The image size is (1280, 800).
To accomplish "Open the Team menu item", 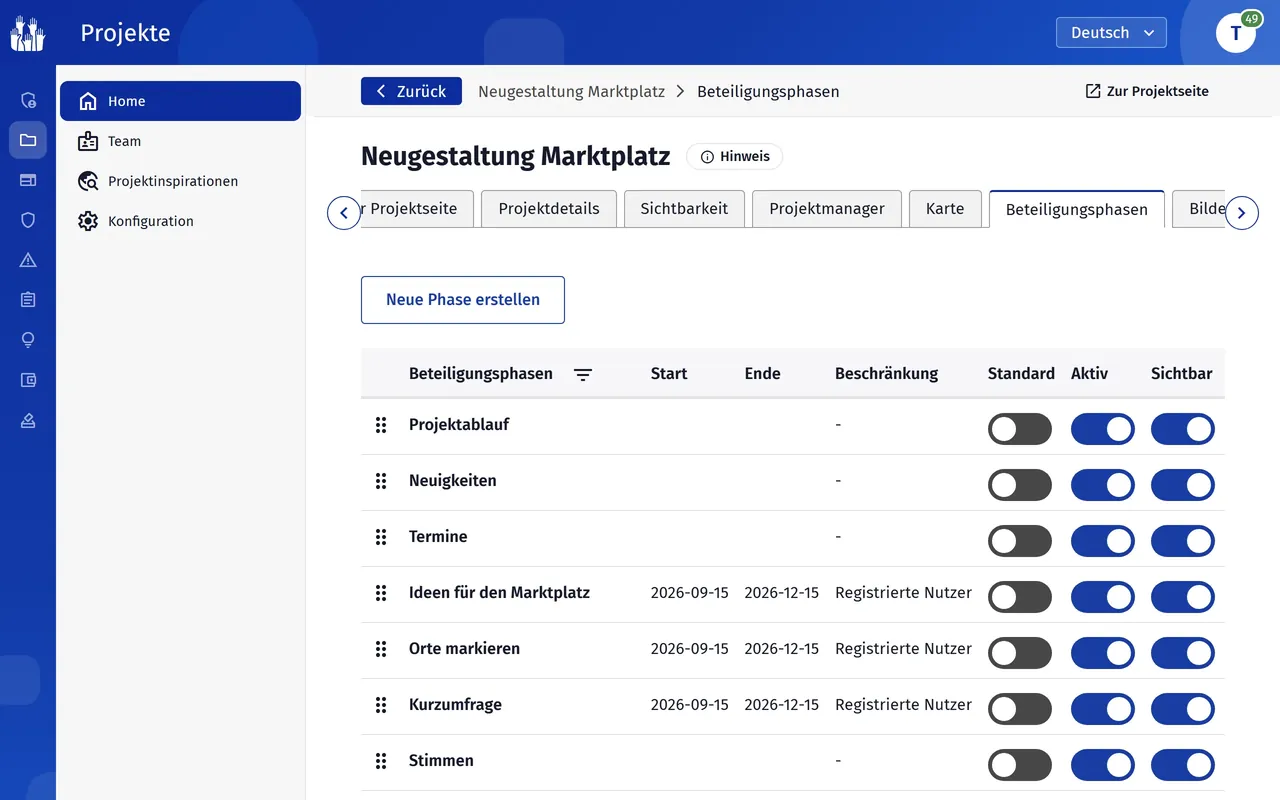I will (x=180, y=141).
